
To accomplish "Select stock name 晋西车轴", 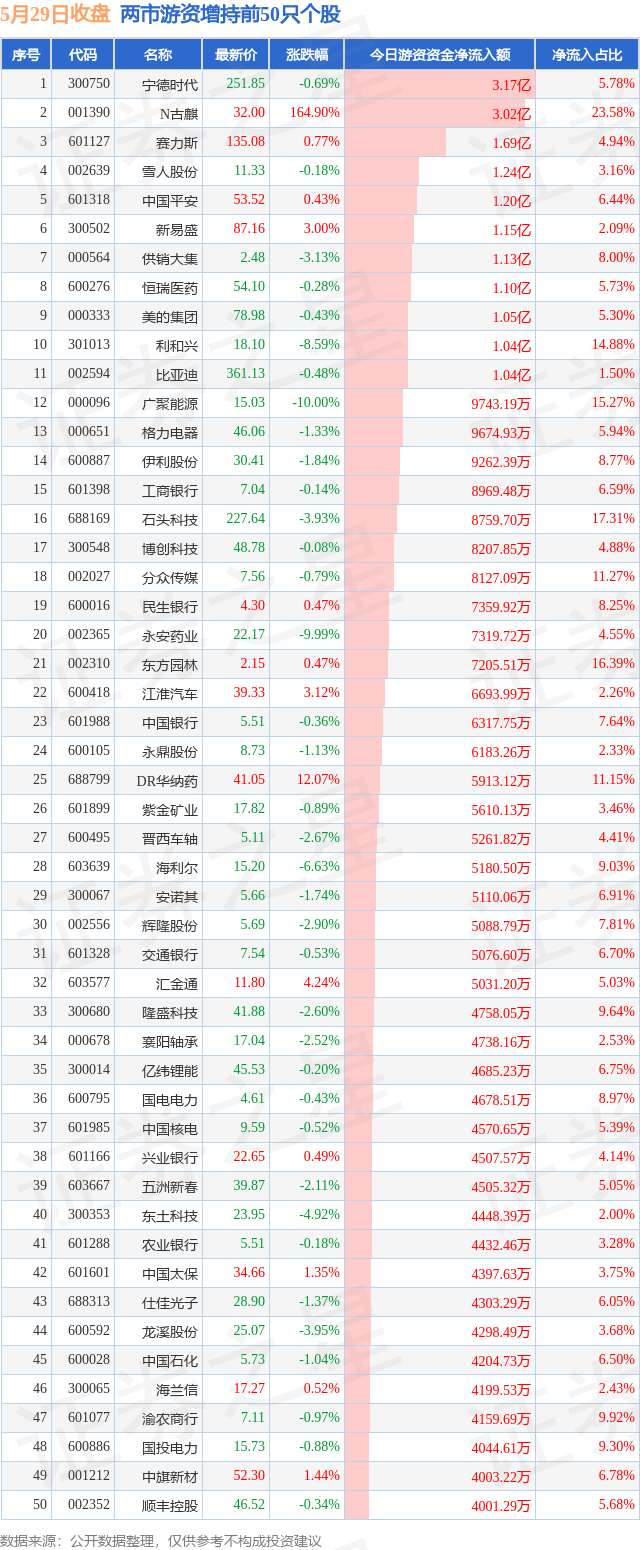I will pyautogui.click(x=170, y=838).
